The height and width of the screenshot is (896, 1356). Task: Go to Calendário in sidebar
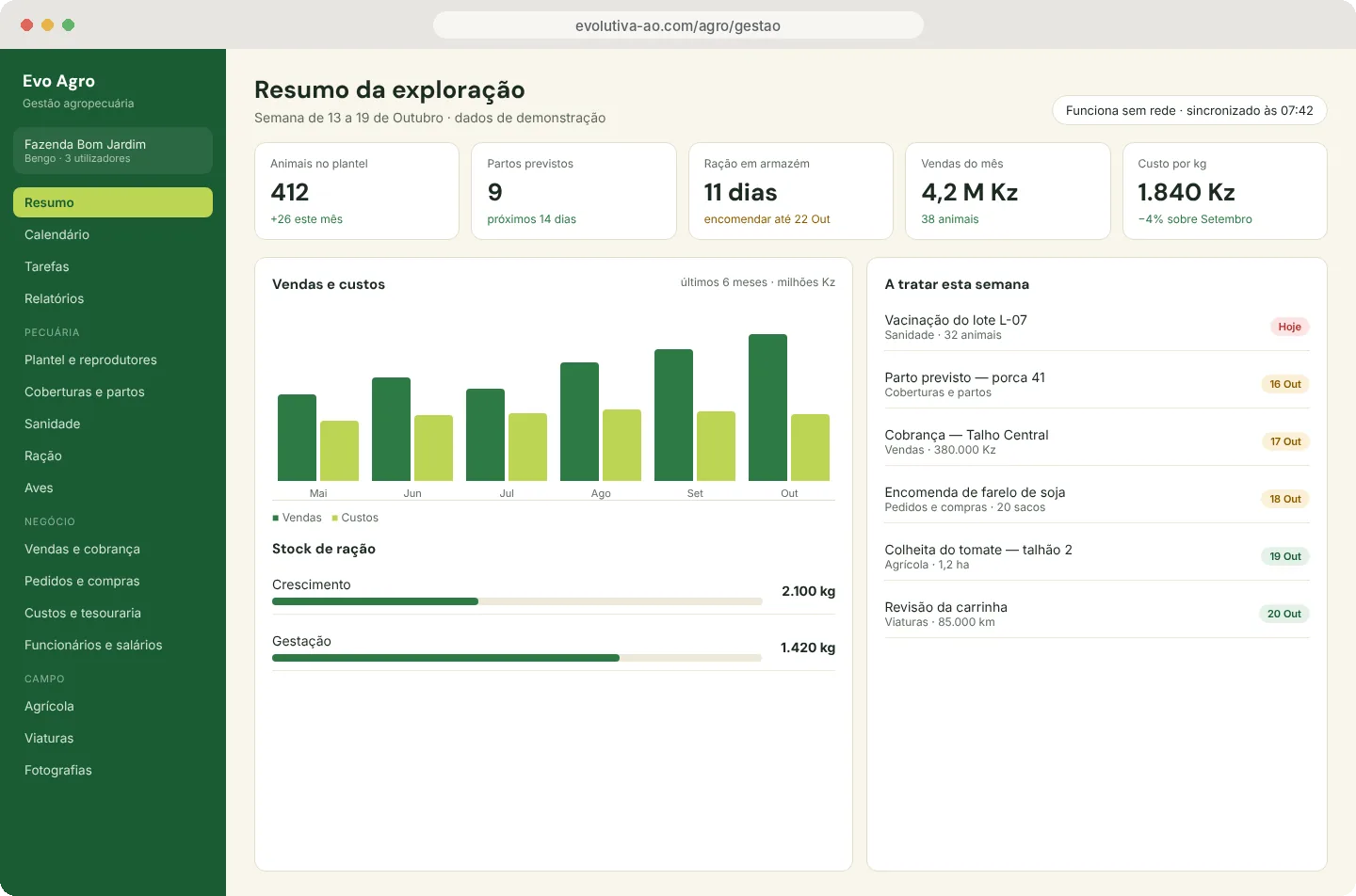[113, 234]
